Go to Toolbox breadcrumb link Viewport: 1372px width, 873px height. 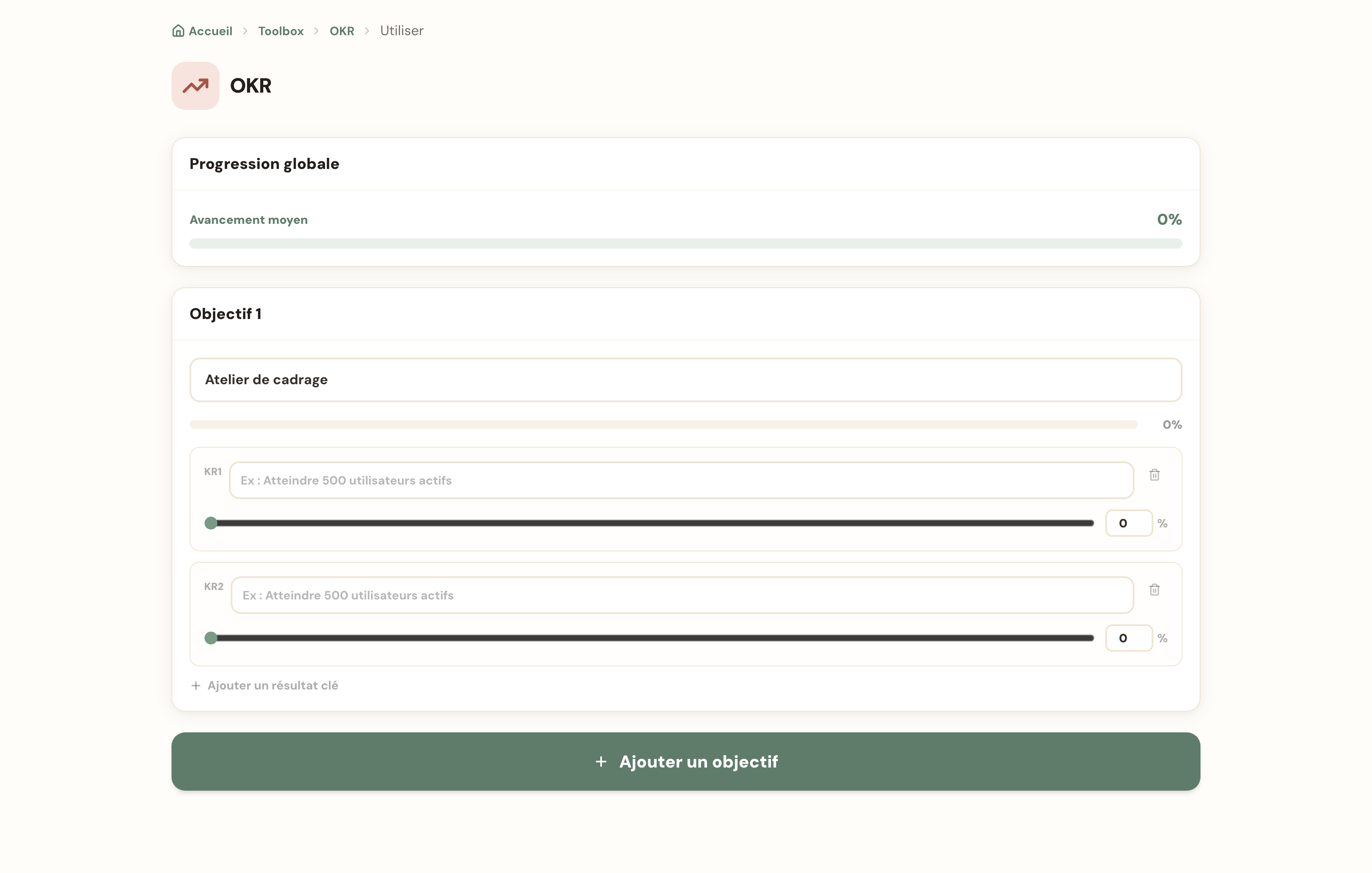[281, 31]
